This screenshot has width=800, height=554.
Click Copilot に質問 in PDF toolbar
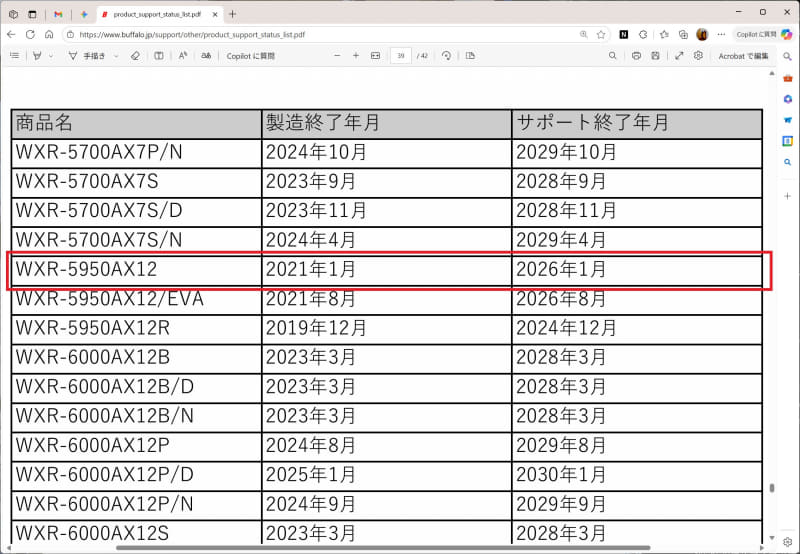click(x=251, y=56)
